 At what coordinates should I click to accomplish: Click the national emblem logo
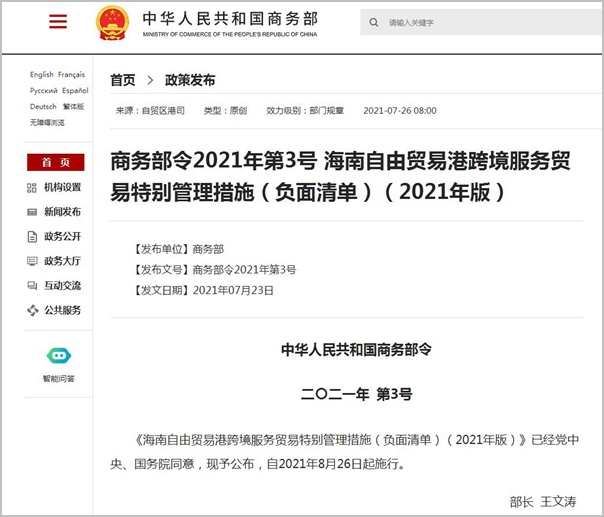tap(112, 22)
